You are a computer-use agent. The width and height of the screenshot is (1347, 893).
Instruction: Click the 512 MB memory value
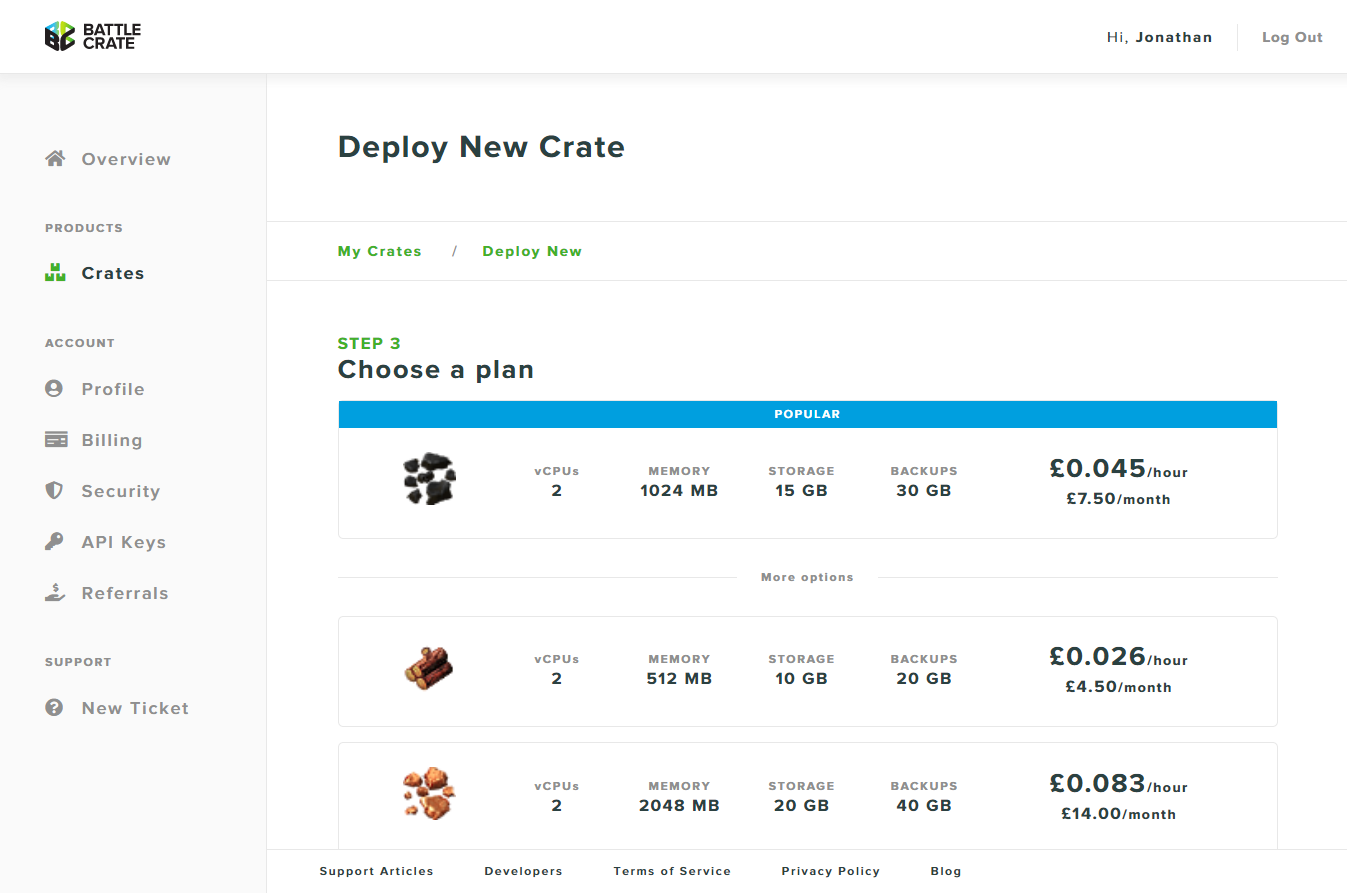679,679
